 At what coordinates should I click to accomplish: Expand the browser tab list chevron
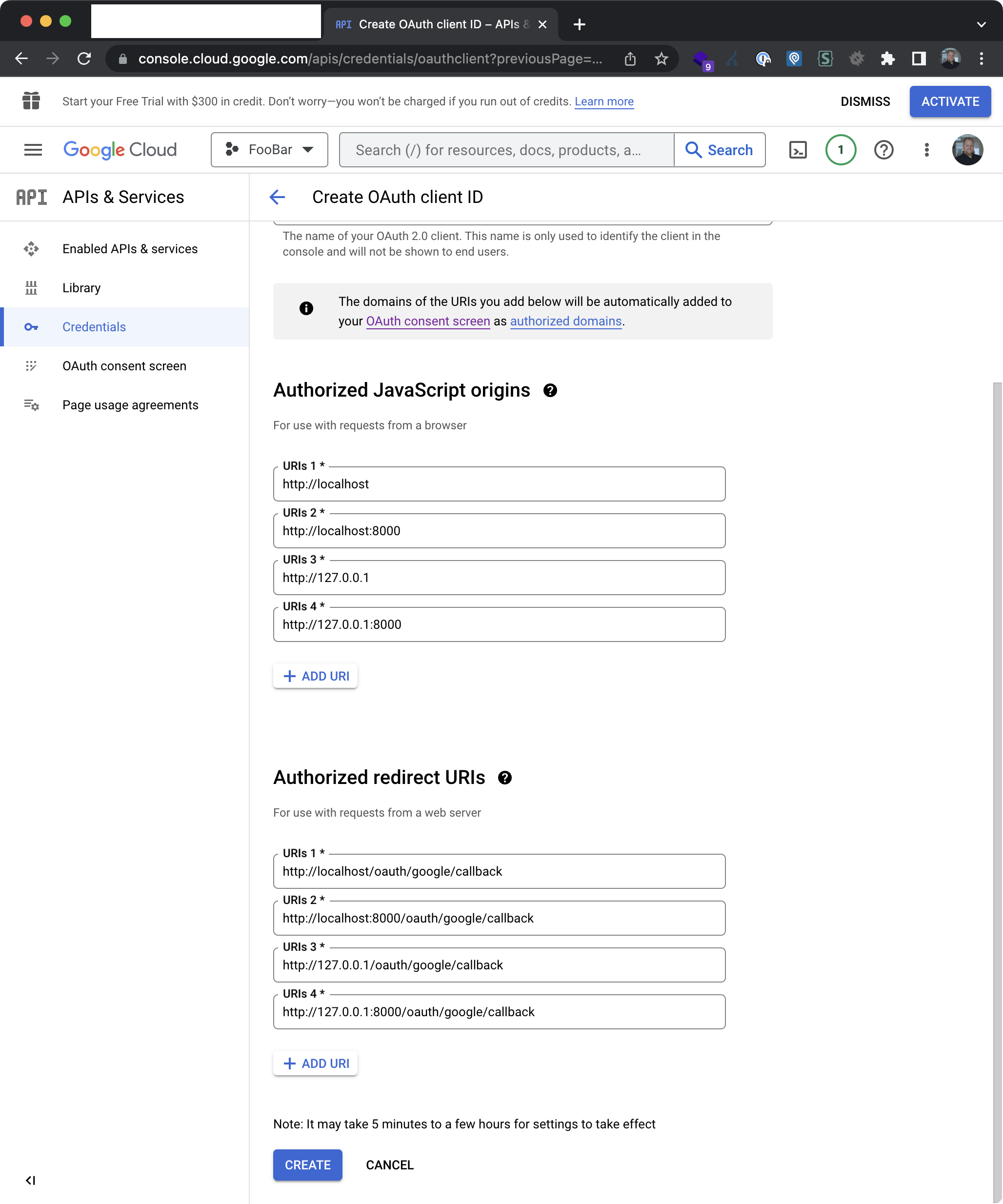point(981,25)
